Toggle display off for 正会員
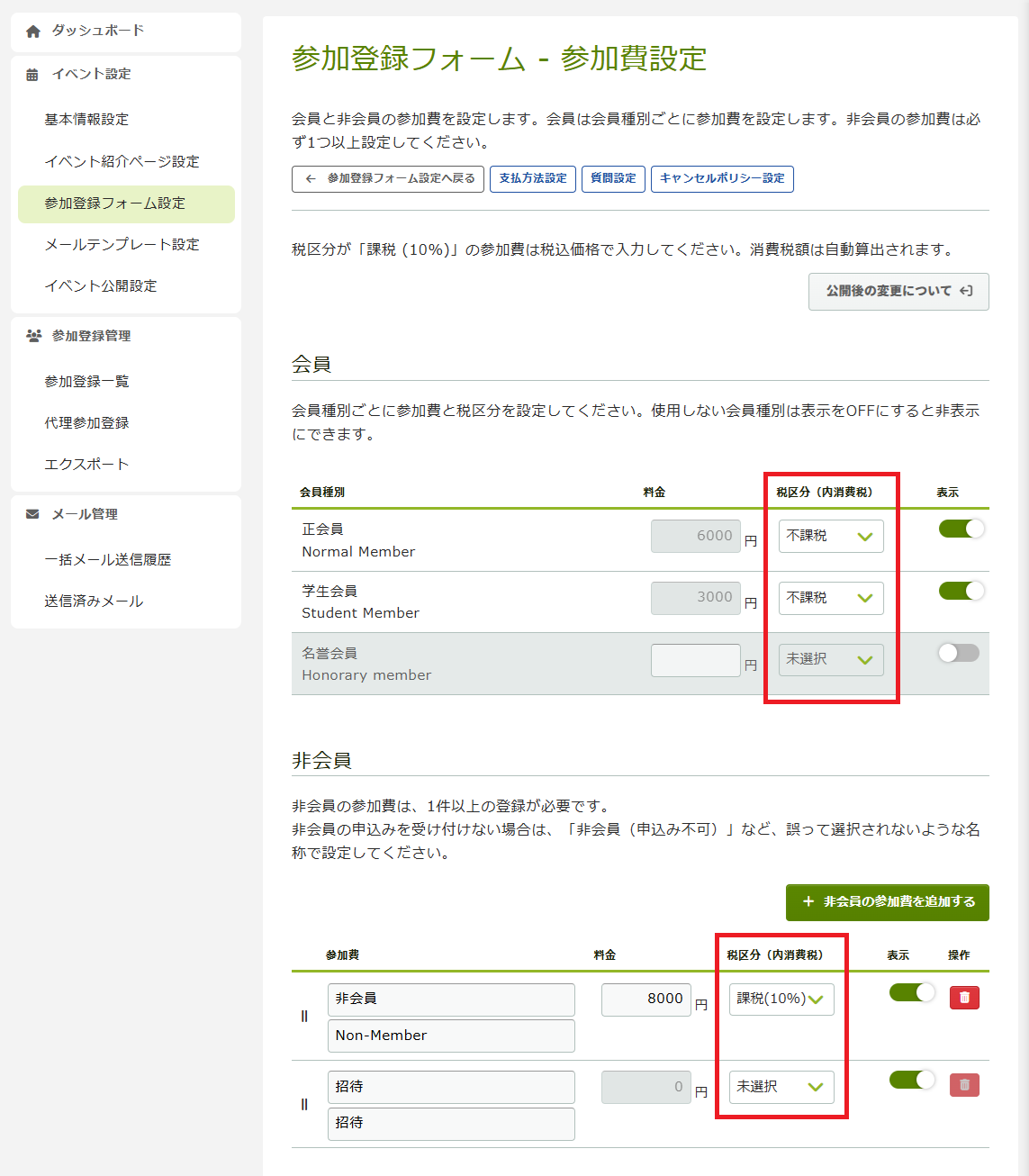 tap(961, 529)
